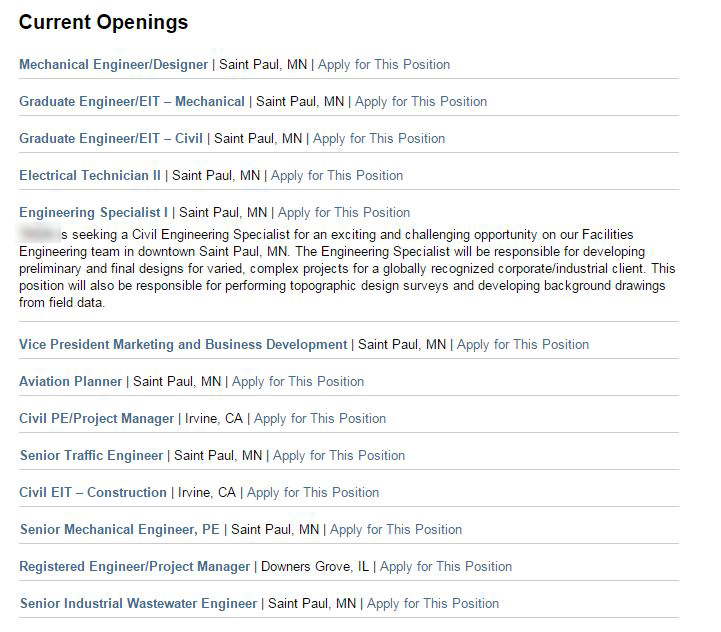Apply for Graduate Engineer/EIT – Mechanical position
721x632 pixels.
point(421,102)
